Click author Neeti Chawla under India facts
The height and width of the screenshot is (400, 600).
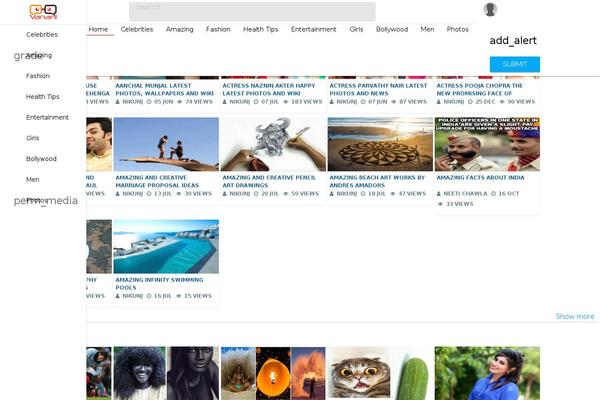(x=467, y=193)
